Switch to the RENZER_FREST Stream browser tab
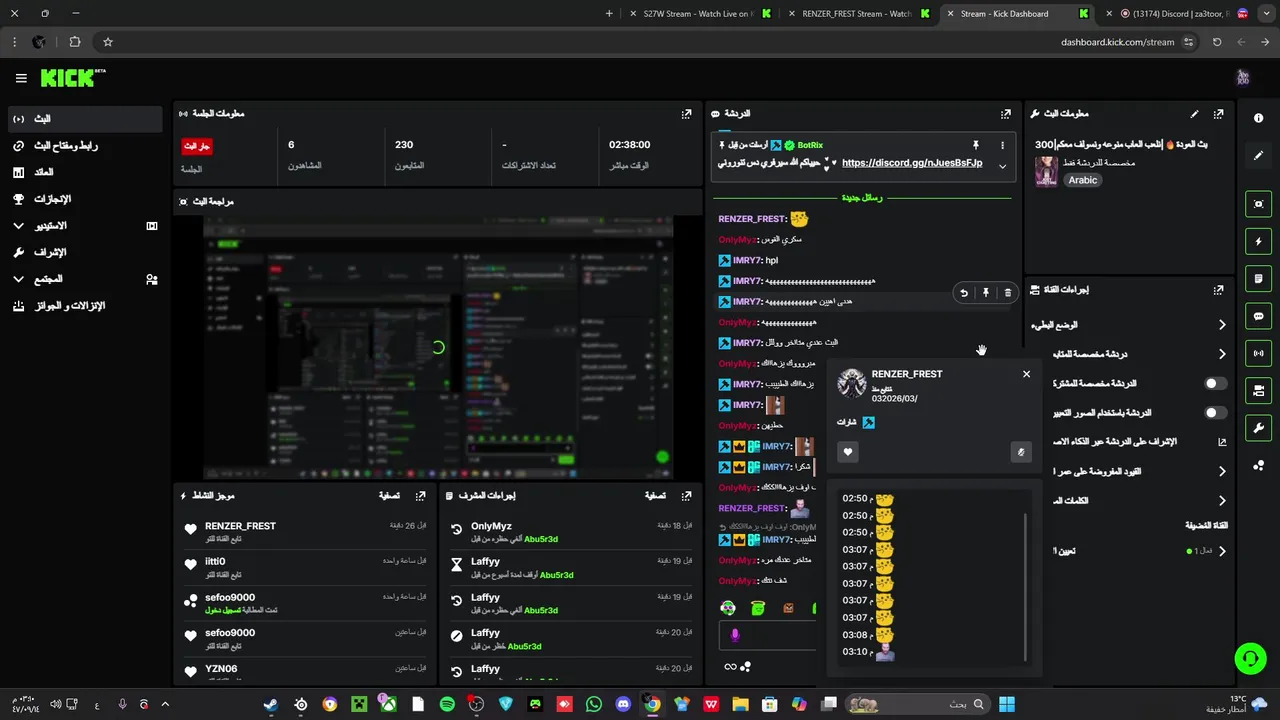Screen dimensions: 1280x720 (858, 14)
